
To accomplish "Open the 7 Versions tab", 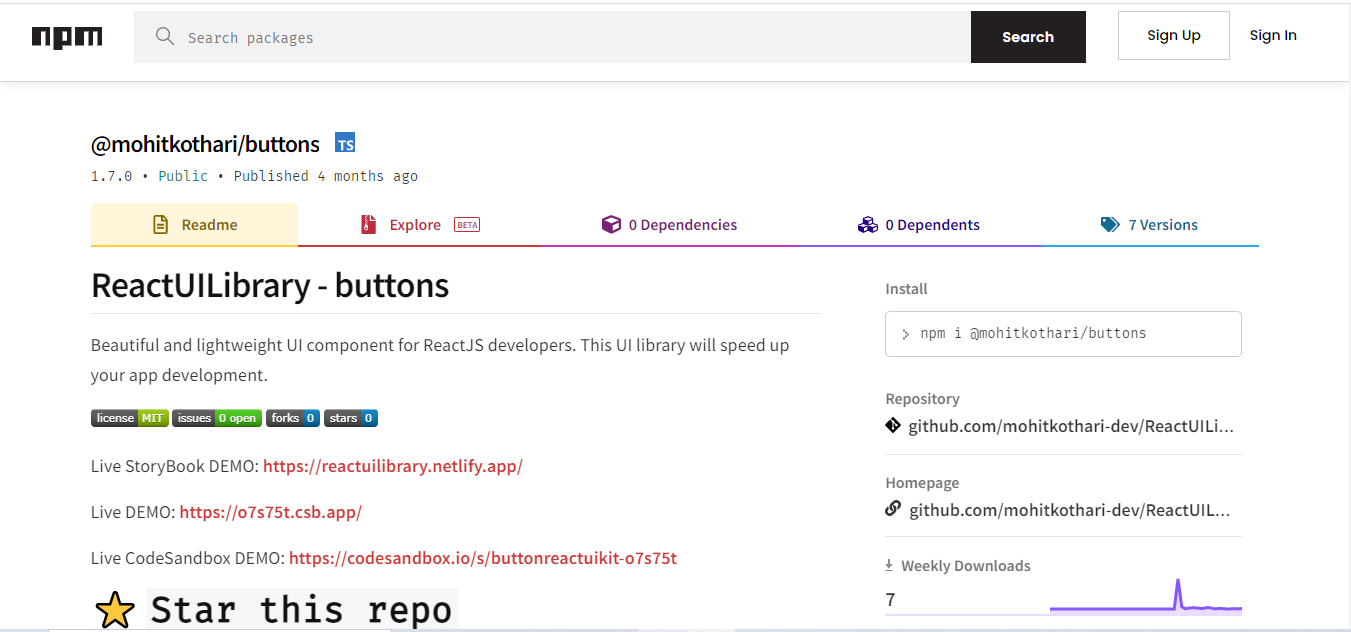I will [x=1149, y=225].
